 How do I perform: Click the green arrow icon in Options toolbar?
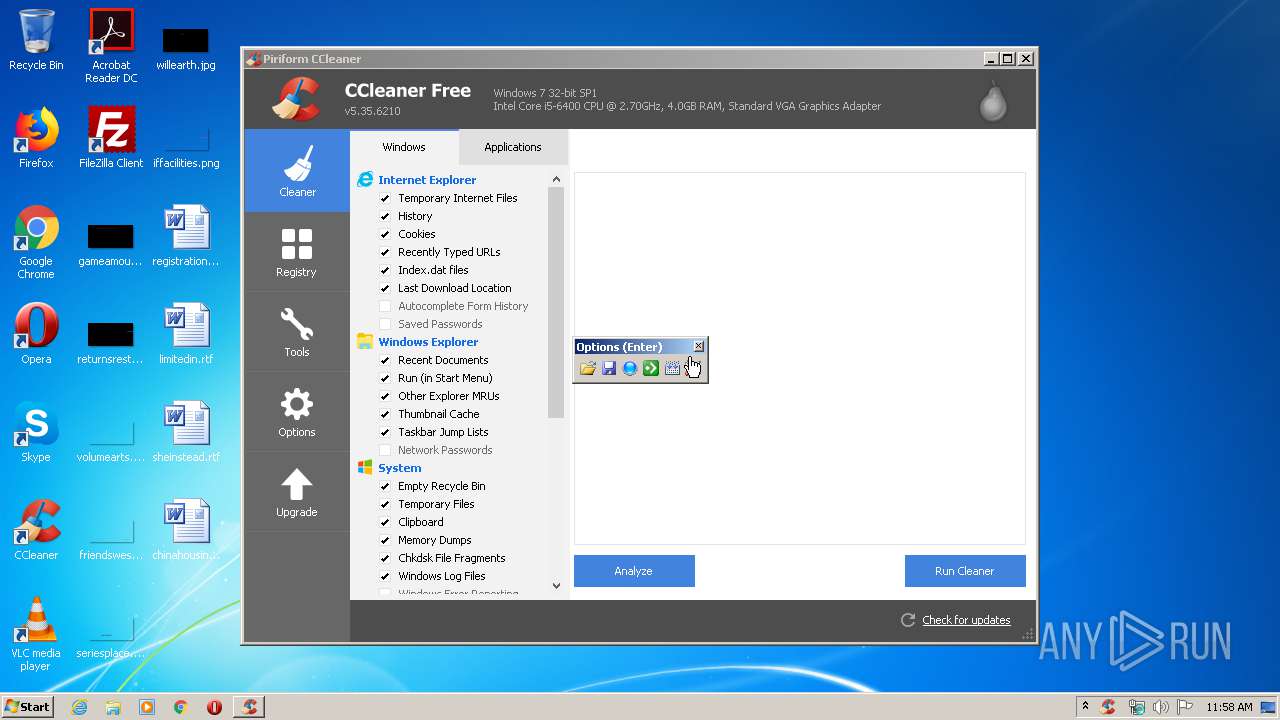(x=651, y=369)
